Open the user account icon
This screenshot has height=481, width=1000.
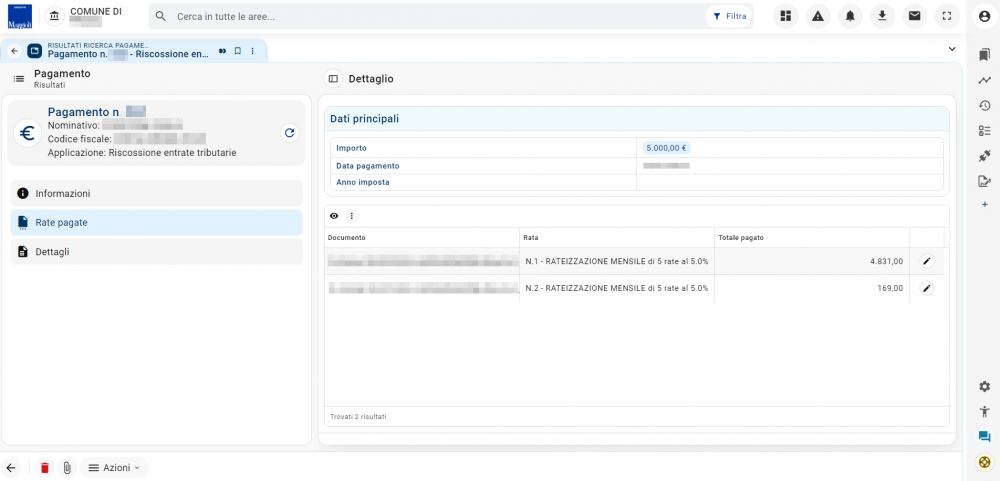[x=984, y=17]
